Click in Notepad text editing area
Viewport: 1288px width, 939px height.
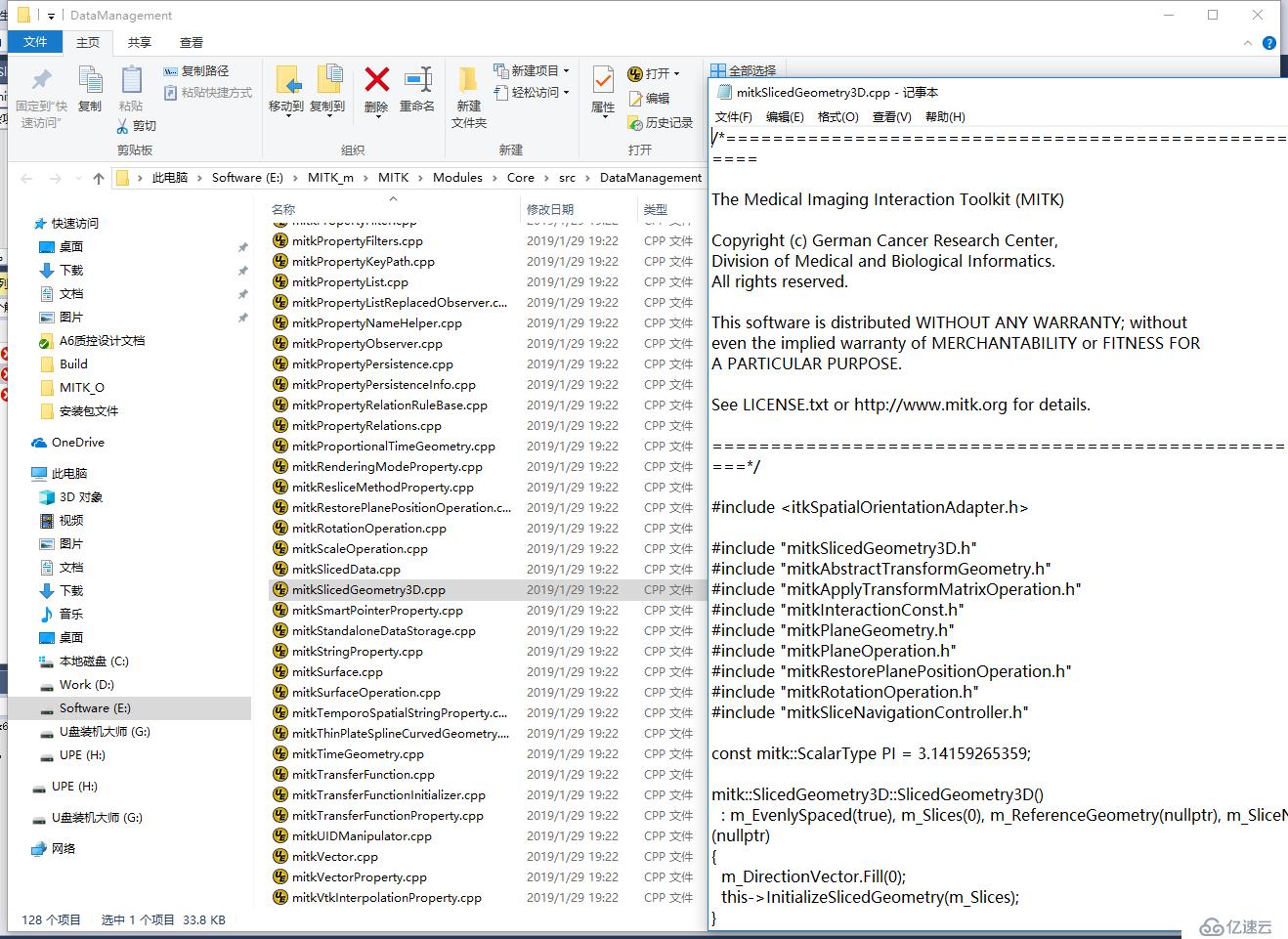coord(1000,528)
